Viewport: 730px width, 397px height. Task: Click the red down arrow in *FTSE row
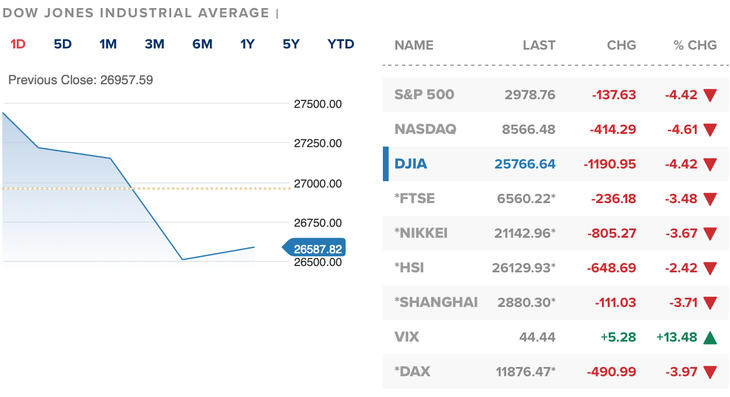(710, 199)
